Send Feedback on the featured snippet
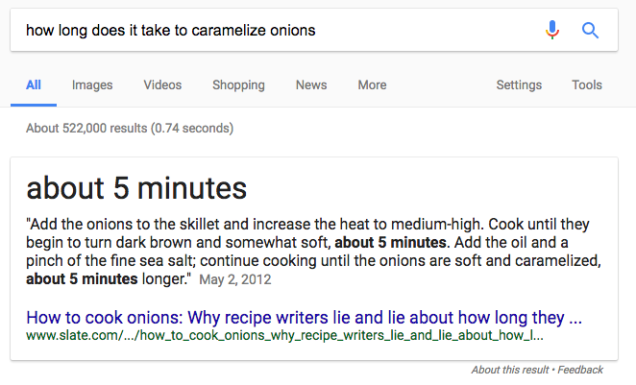 pyautogui.click(x=580, y=370)
